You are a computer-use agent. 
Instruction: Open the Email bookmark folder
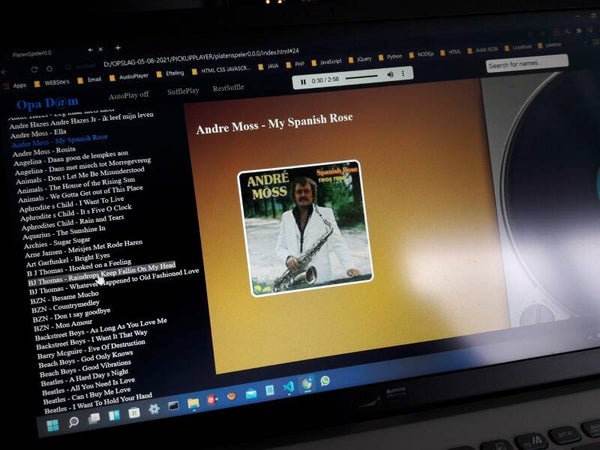90,80
